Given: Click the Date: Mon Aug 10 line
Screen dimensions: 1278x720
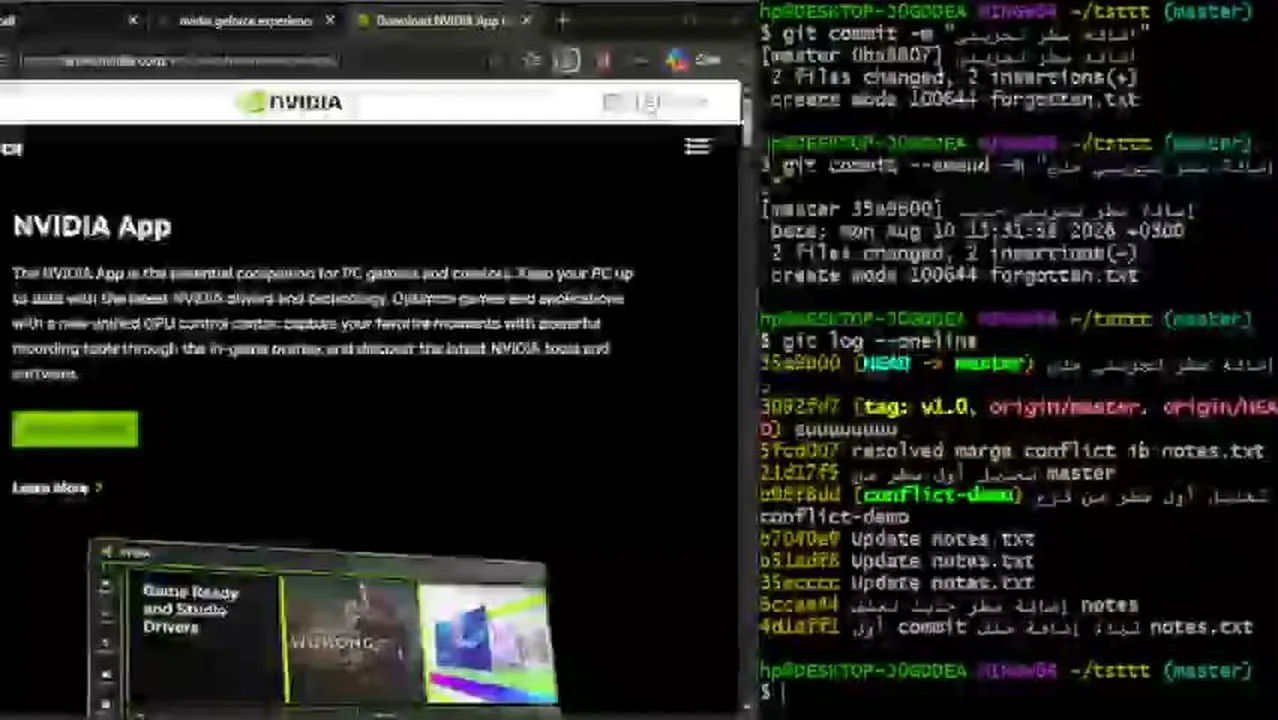Looking at the screenshot, I should click(x=977, y=231).
